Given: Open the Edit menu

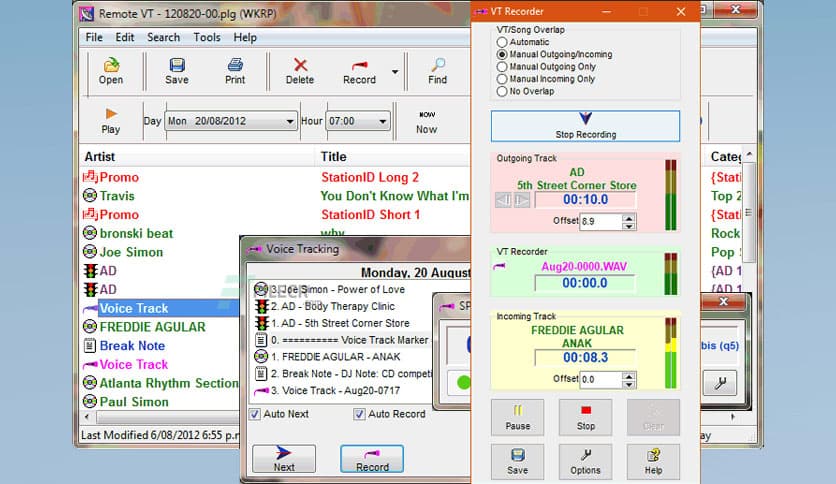Looking at the screenshot, I should [125, 37].
